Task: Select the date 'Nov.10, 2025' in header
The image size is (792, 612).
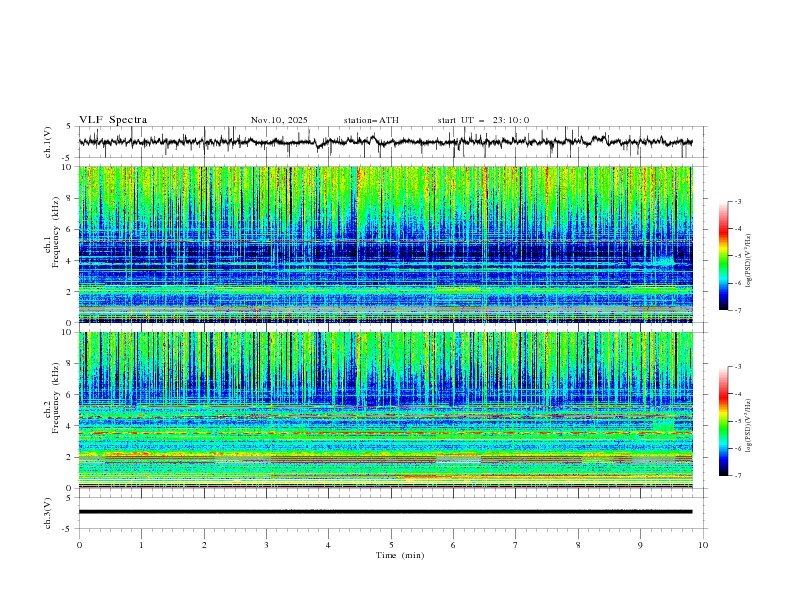Action: [279, 120]
